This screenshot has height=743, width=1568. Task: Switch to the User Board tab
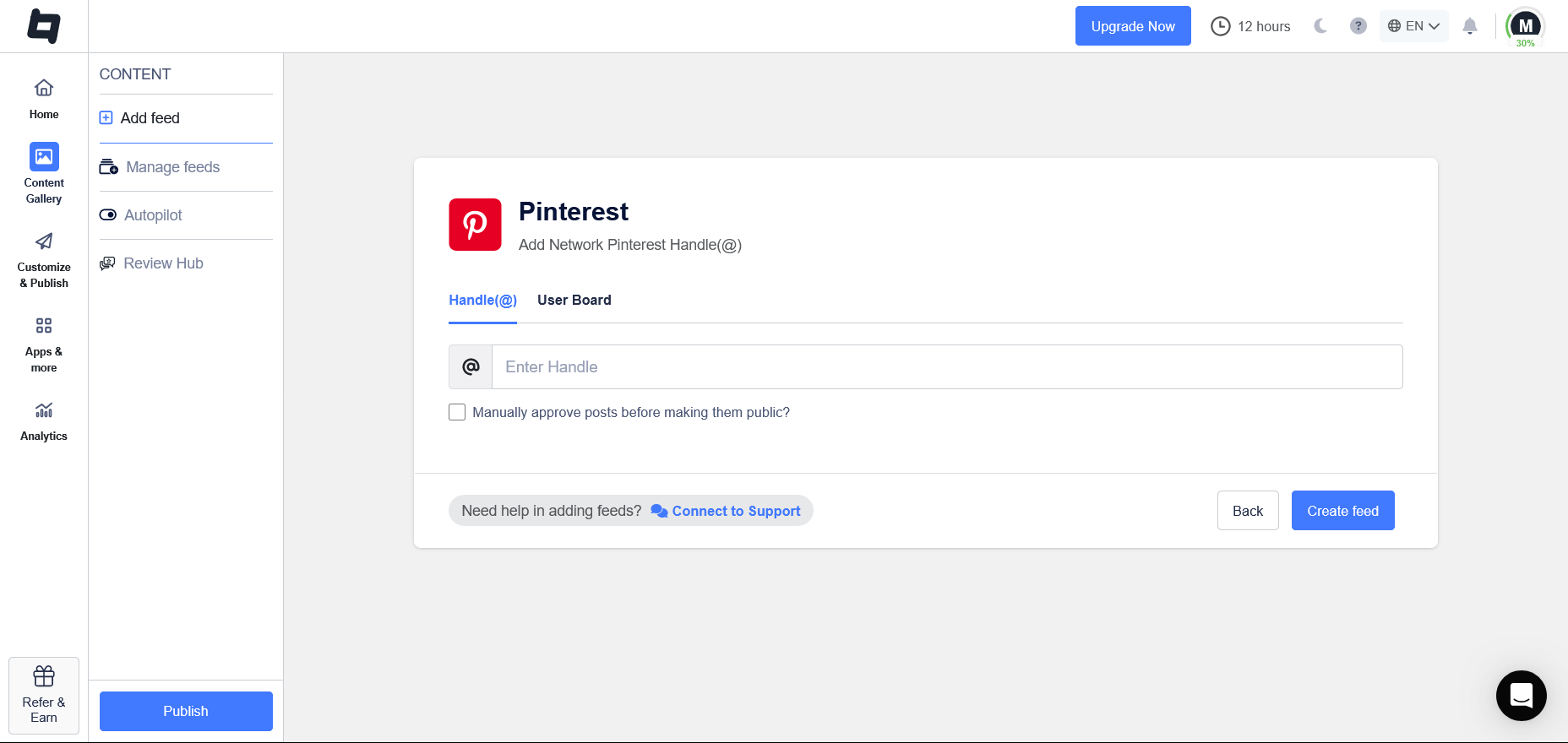[x=574, y=301]
